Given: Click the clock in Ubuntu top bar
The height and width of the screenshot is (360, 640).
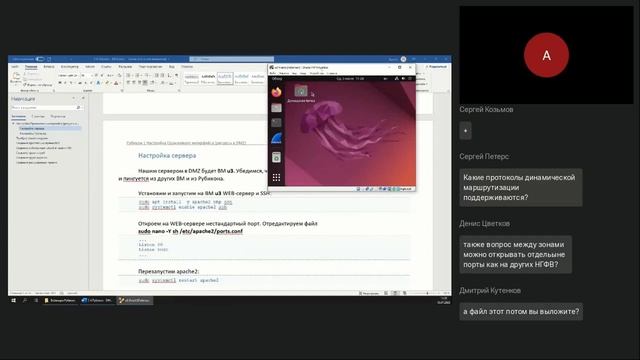Looking at the screenshot, I should click(x=350, y=78).
